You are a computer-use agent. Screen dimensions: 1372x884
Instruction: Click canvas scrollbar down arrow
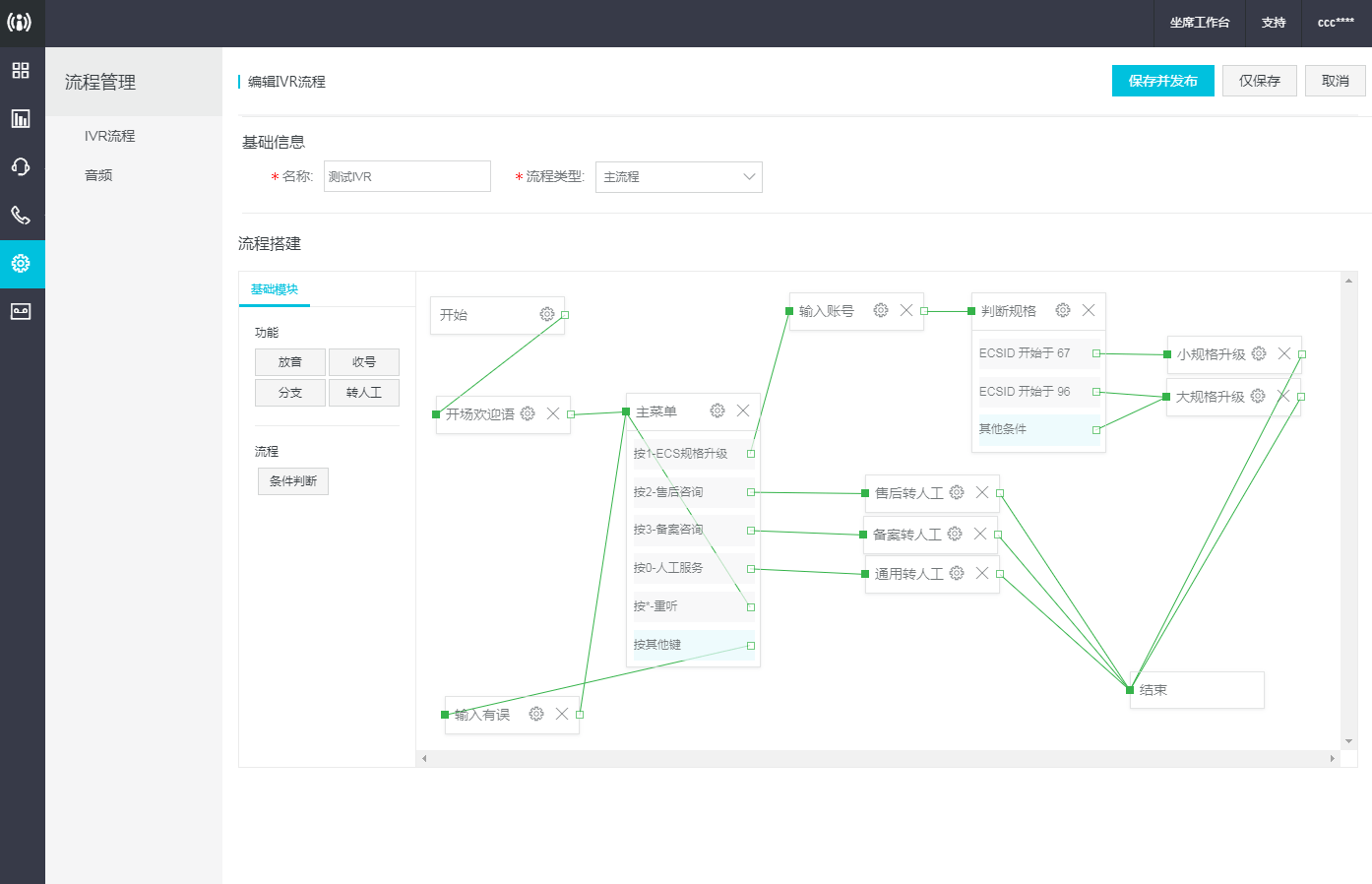click(x=1348, y=741)
